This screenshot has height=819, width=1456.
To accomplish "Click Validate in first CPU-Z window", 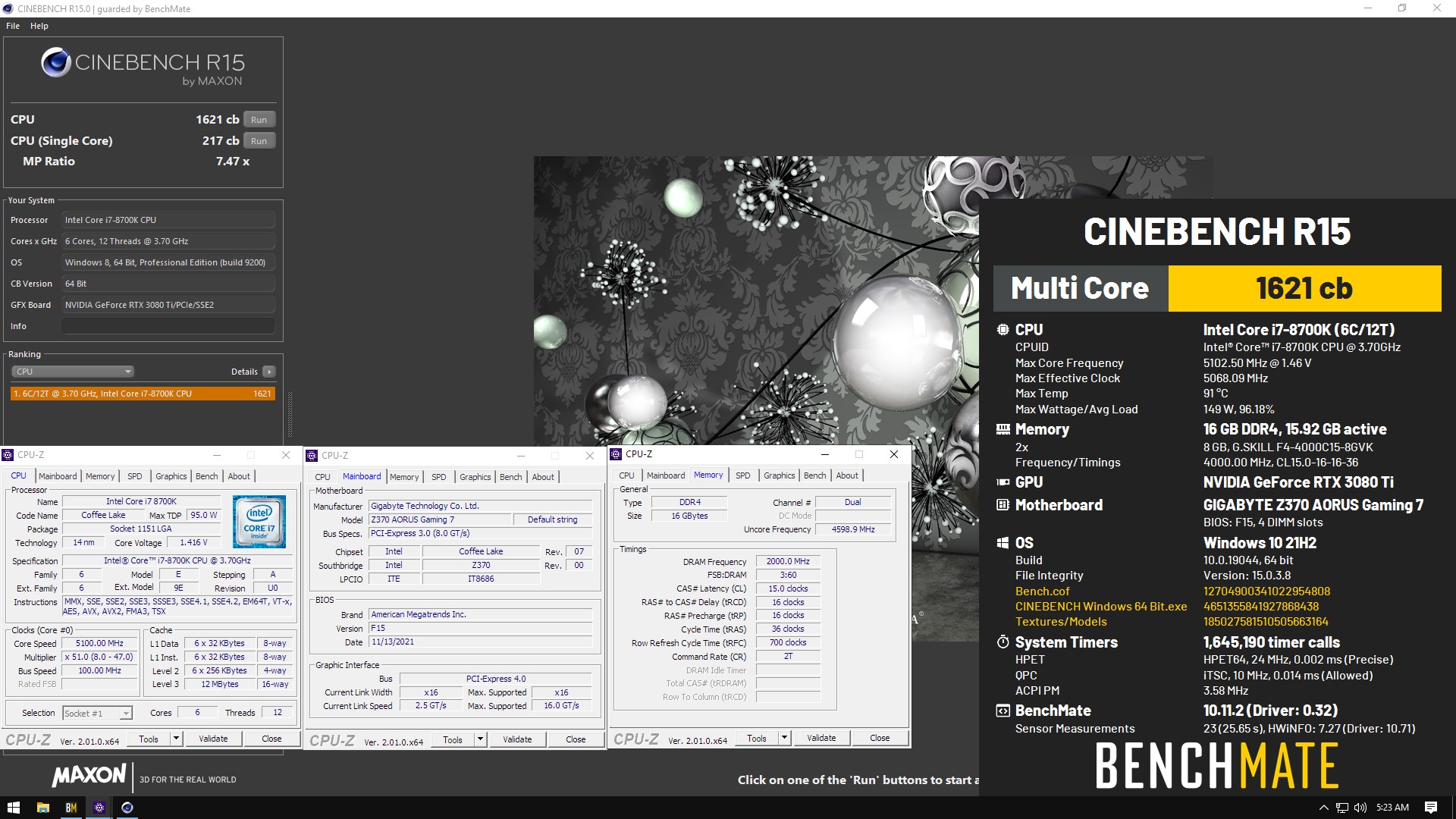I will tap(213, 739).
